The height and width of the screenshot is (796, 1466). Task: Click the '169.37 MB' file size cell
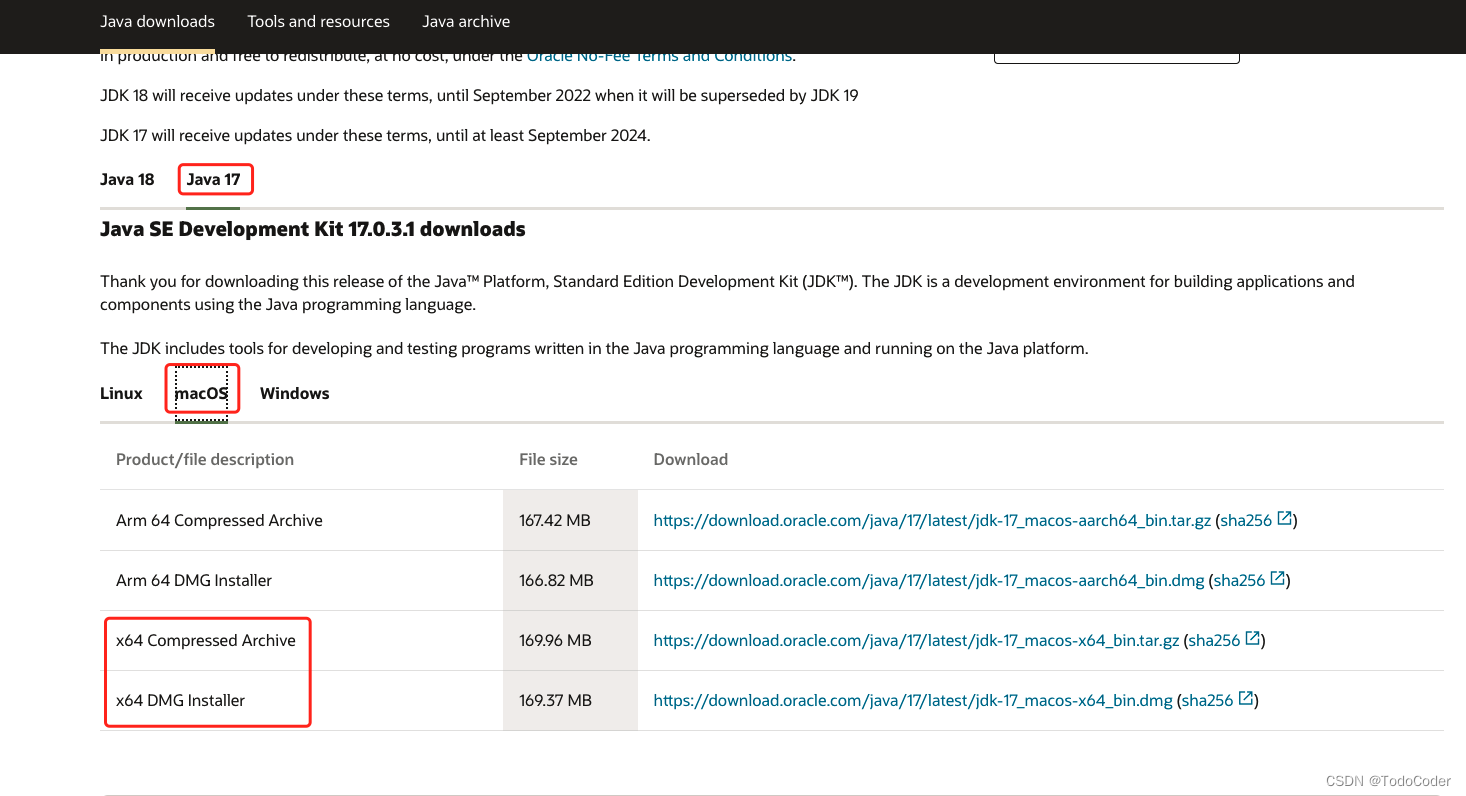point(570,701)
